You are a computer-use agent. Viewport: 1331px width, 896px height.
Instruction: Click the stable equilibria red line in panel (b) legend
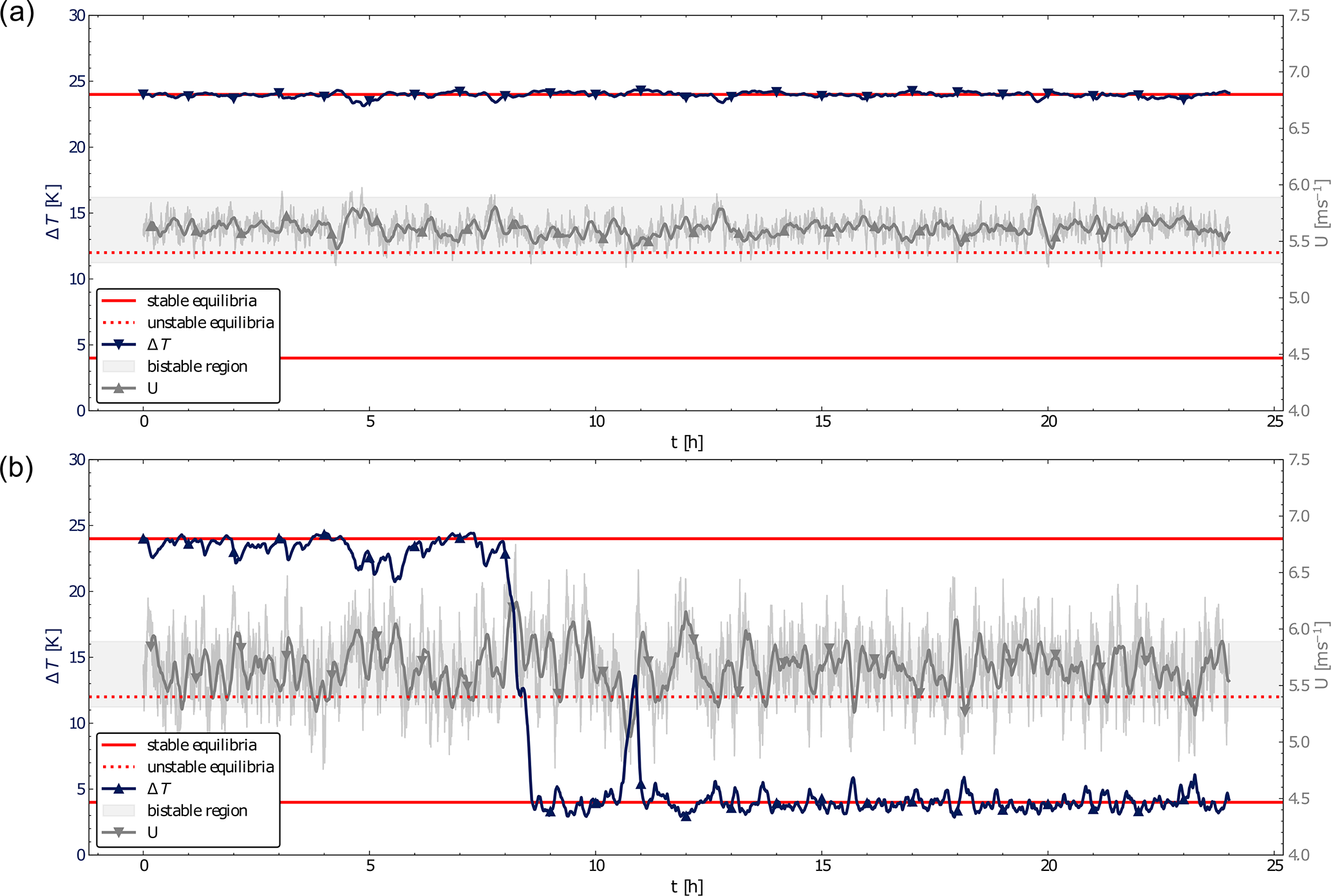118,745
